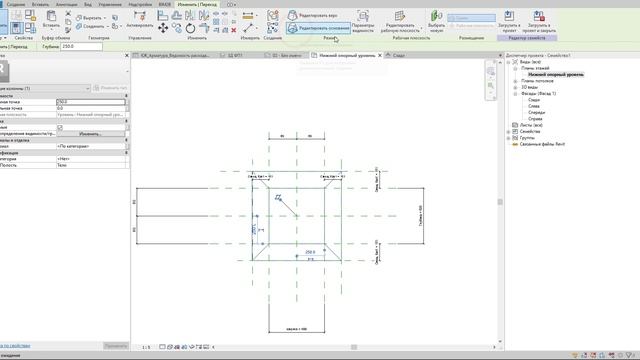Select the Trim/Extend to corner tool
The image size is (640, 360).
point(204,28)
